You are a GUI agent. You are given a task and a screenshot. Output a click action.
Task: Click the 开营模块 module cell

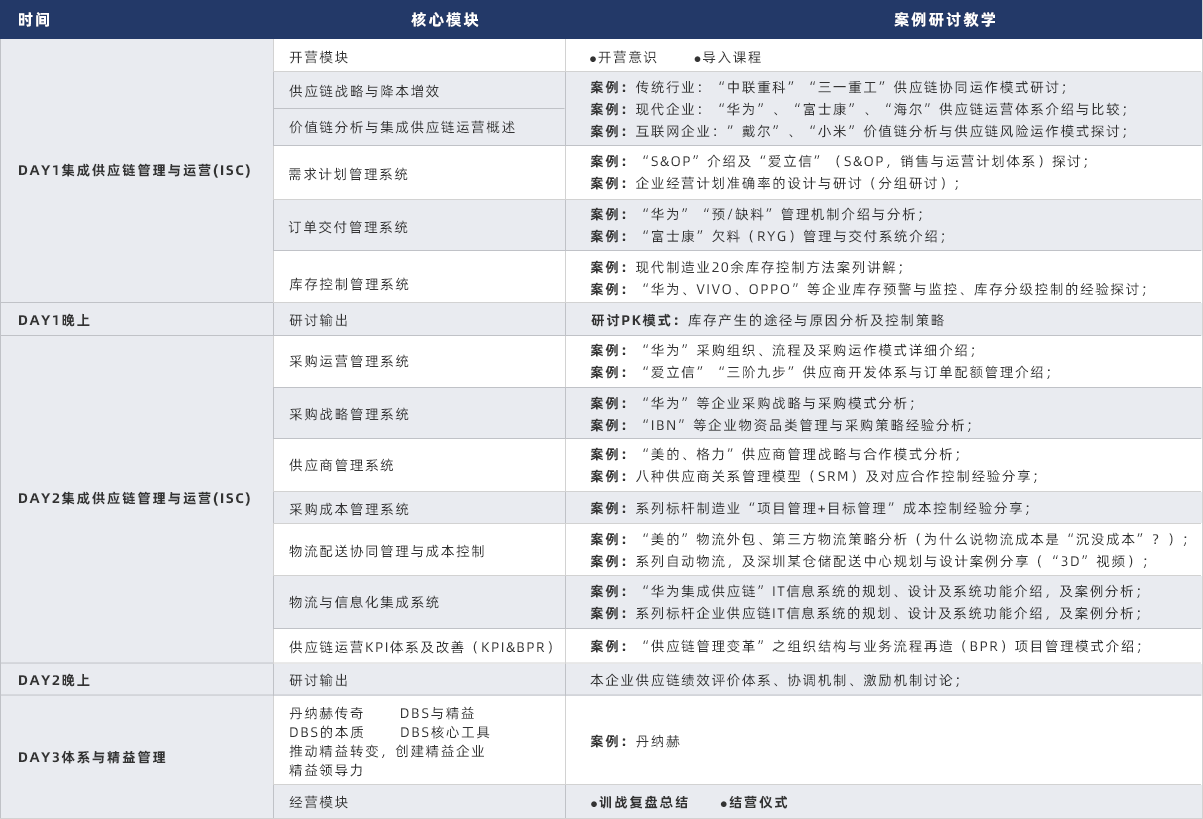[x=419, y=57]
